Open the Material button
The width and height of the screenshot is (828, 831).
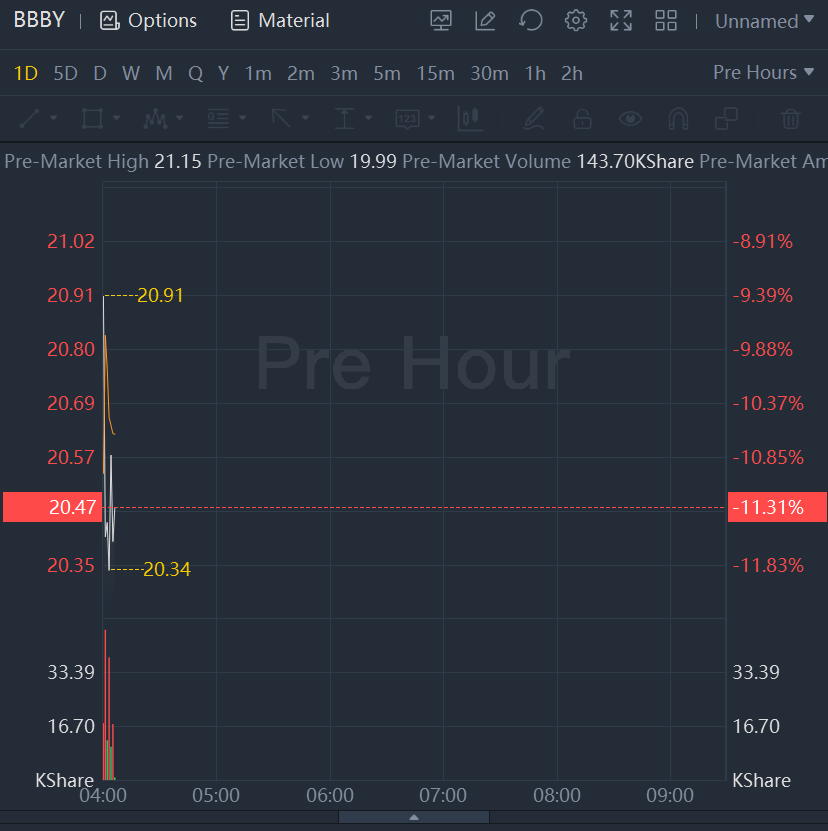pyautogui.click(x=280, y=21)
